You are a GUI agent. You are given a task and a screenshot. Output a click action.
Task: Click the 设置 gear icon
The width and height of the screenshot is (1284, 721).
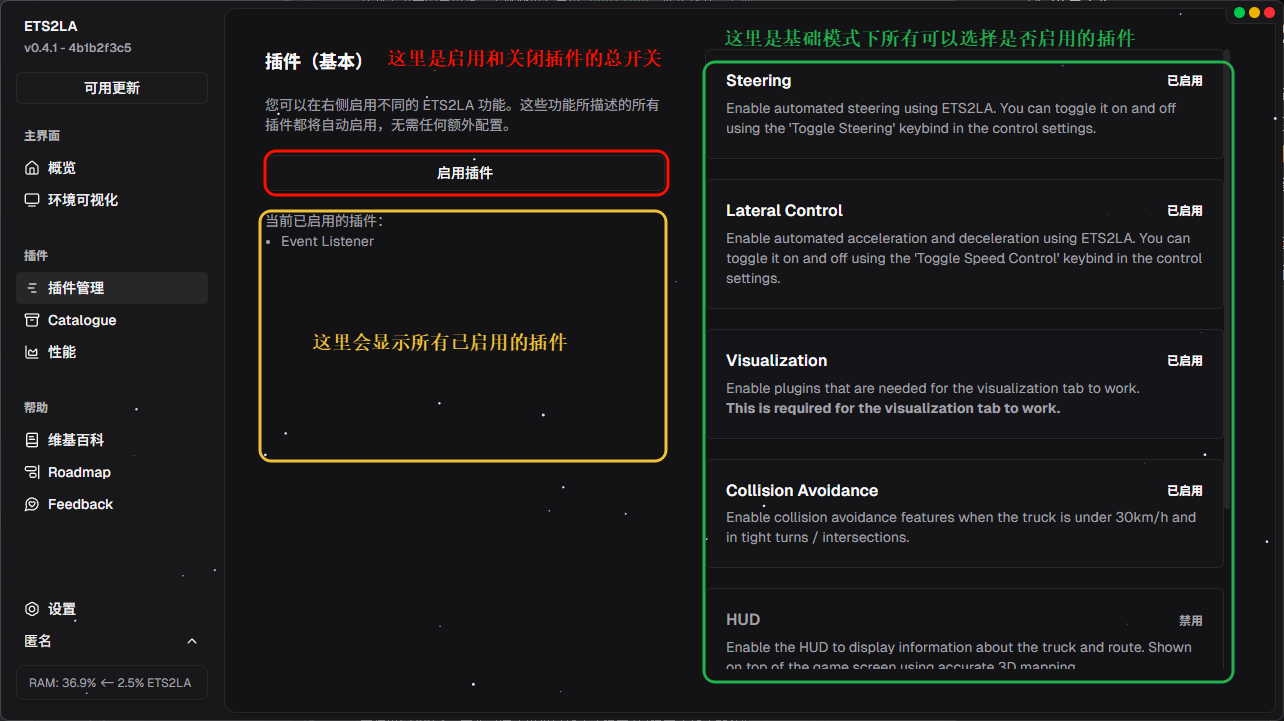(32, 609)
